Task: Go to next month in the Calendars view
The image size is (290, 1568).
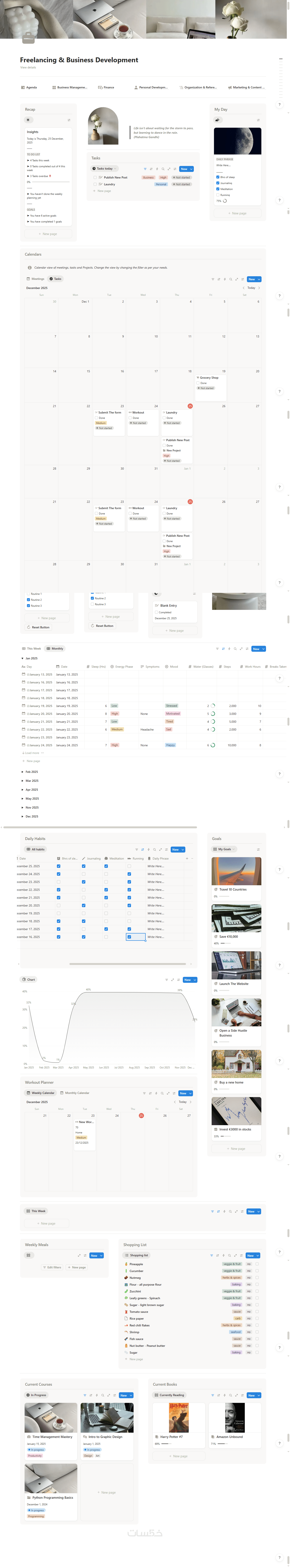Action: (259, 288)
